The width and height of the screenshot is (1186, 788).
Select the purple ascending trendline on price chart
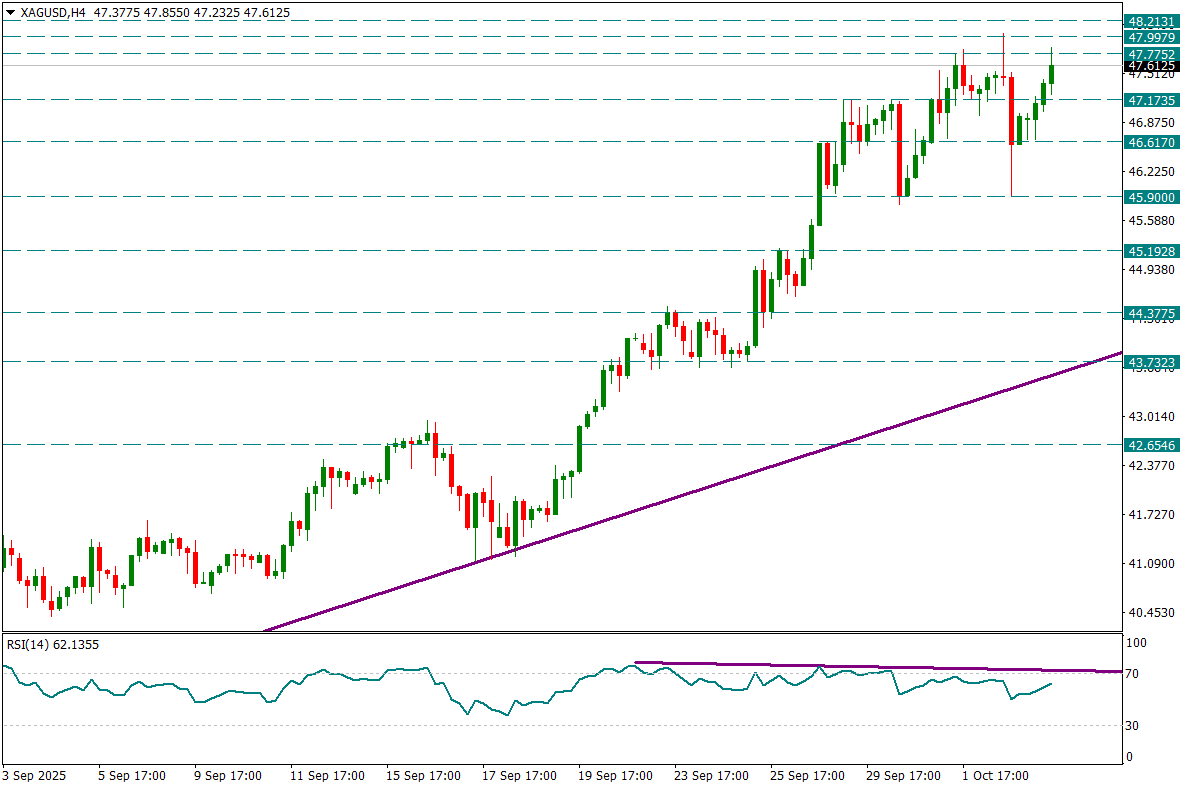pos(700,487)
